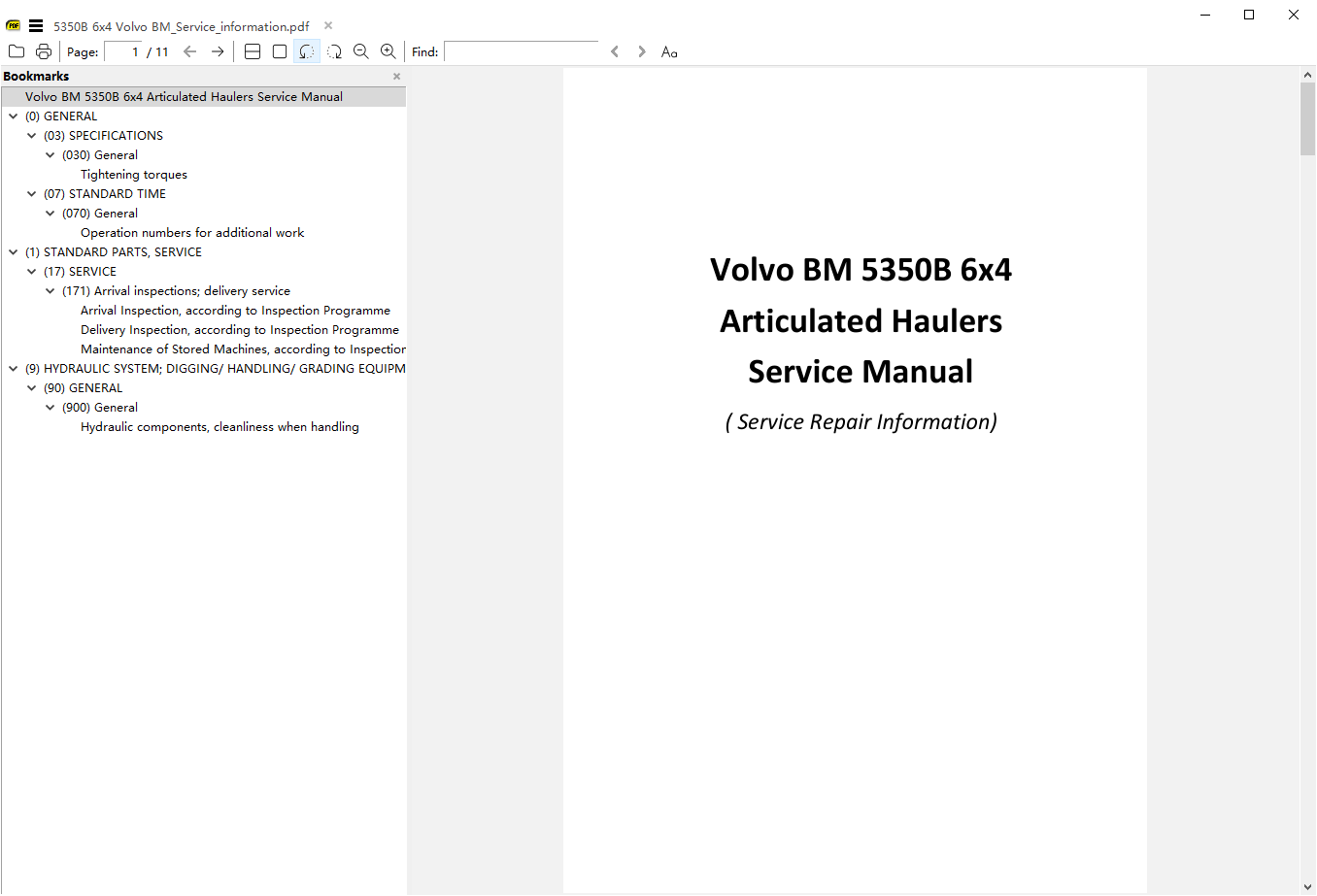Select the (07) STANDARD TIME bookmark text
The width and height of the screenshot is (1317, 896).
pos(105,193)
